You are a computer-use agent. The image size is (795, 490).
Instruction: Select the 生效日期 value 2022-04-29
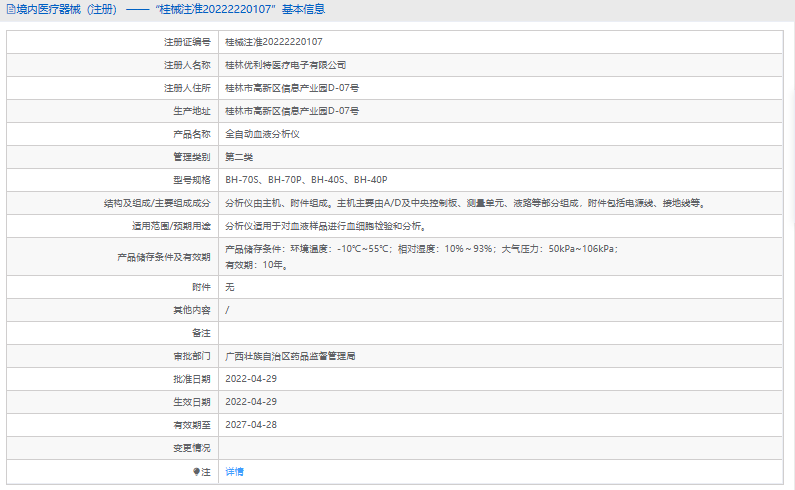(x=251, y=402)
